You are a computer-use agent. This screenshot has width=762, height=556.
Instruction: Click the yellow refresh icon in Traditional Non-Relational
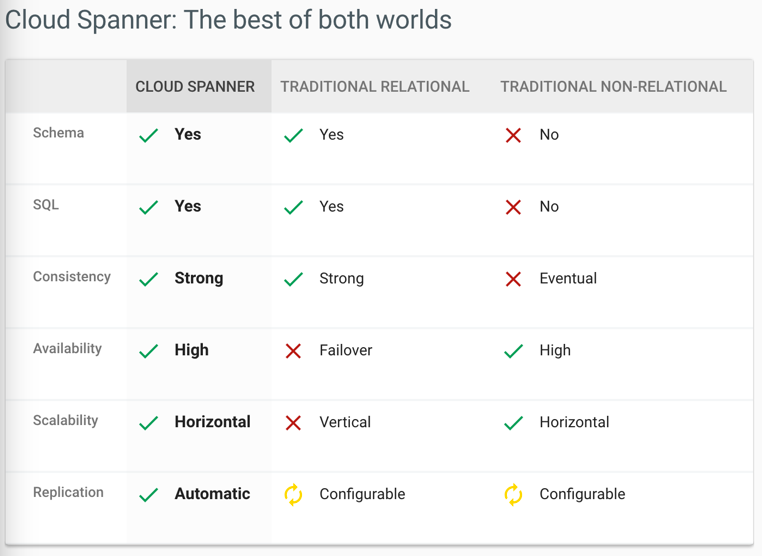point(513,494)
